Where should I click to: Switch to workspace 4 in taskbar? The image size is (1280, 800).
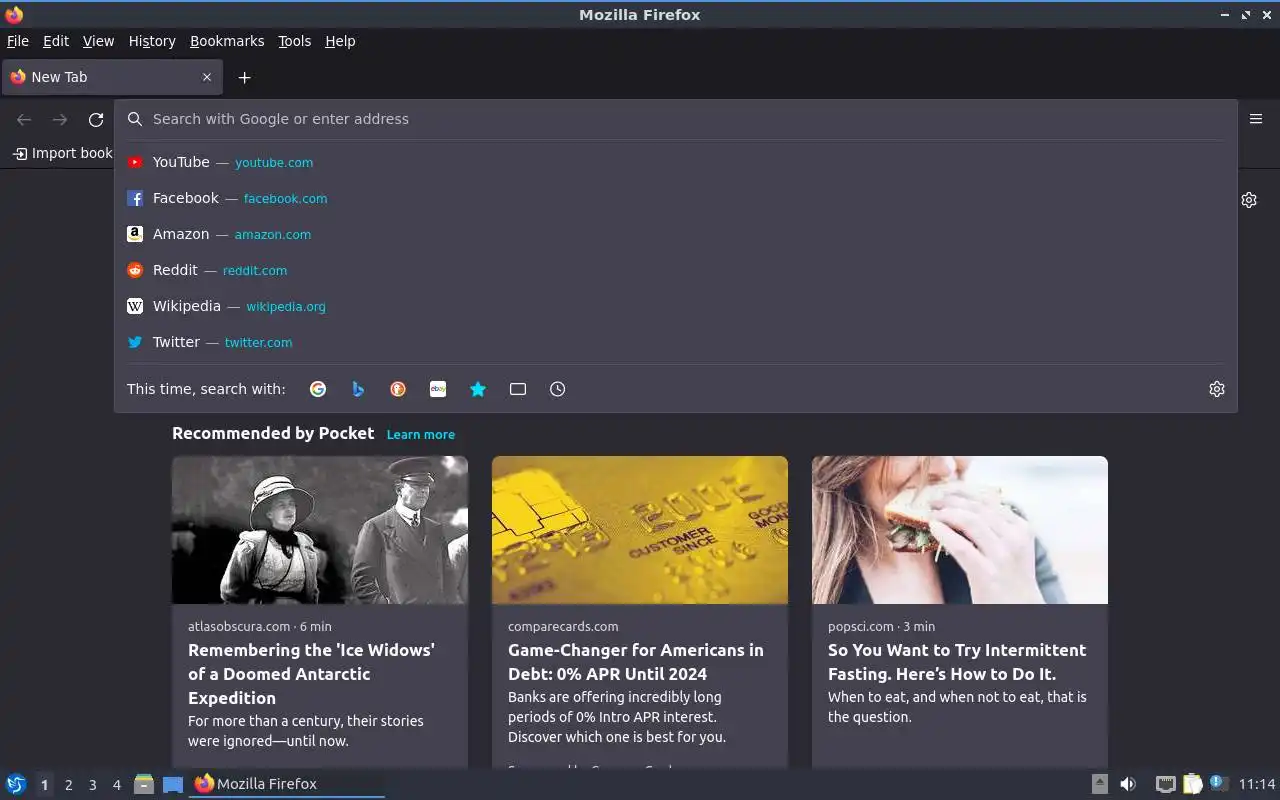(116, 785)
